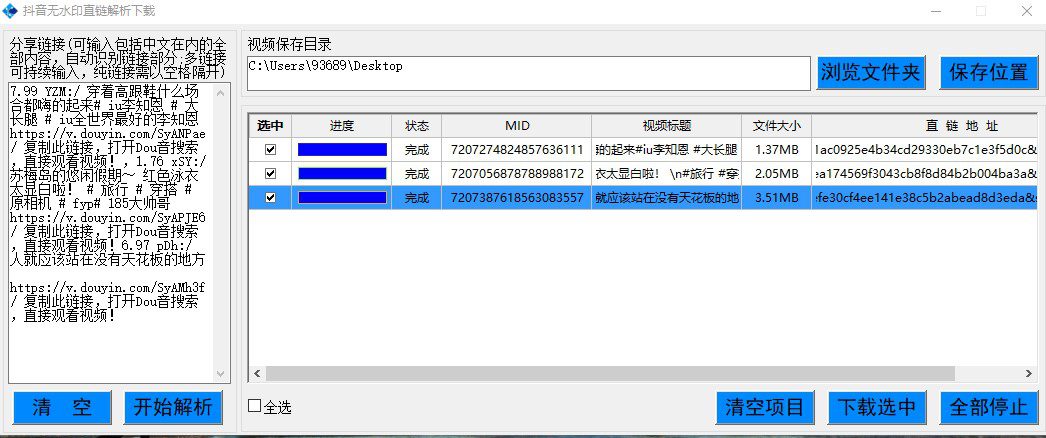Click progress bar of the 1.37MB row

(342, 150)
